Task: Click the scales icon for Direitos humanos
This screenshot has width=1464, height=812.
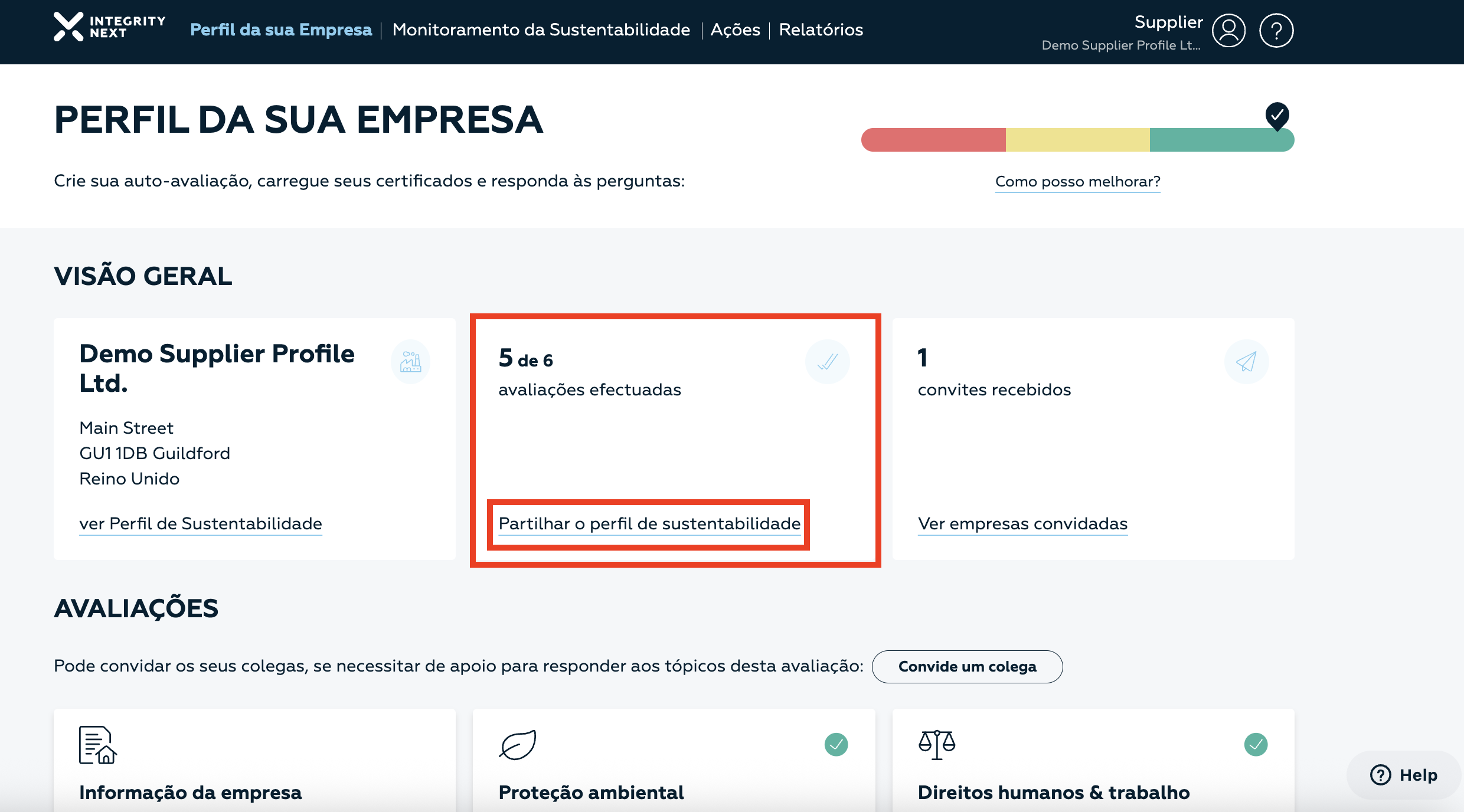Action: [x=936, y=745]
